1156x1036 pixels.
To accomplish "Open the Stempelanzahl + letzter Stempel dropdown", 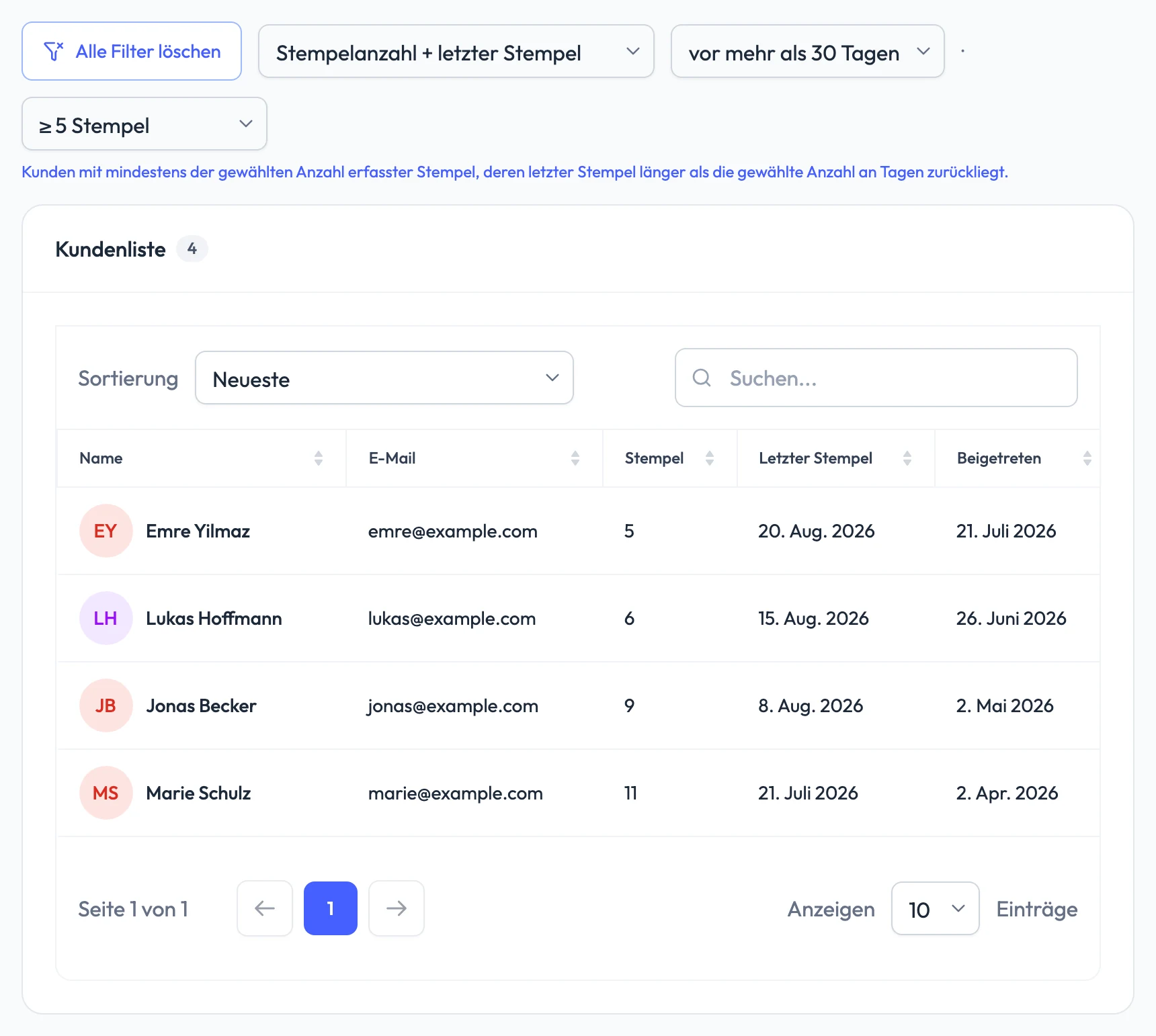I will coord(456,51).
